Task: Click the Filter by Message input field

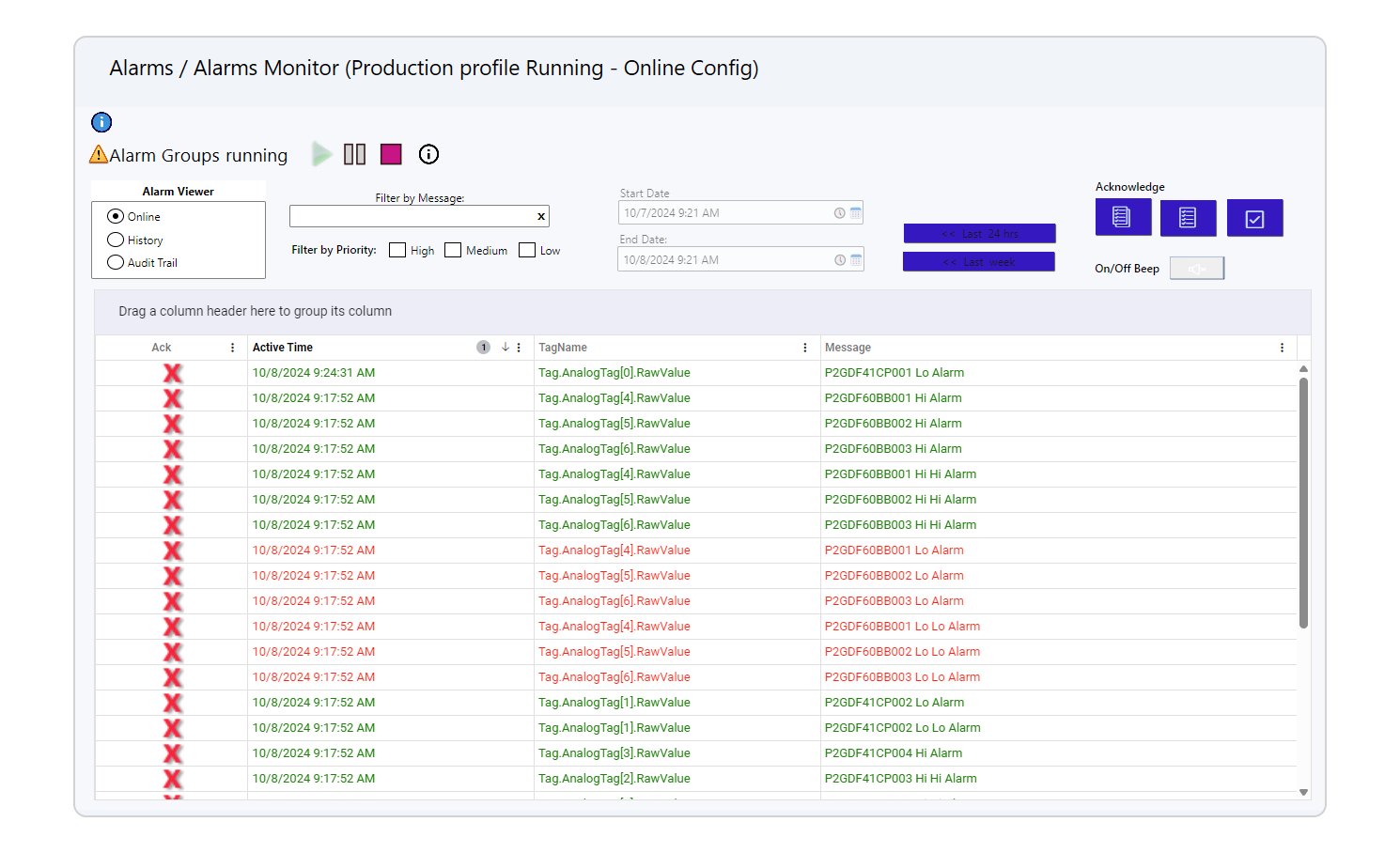Action: (412, 216)
